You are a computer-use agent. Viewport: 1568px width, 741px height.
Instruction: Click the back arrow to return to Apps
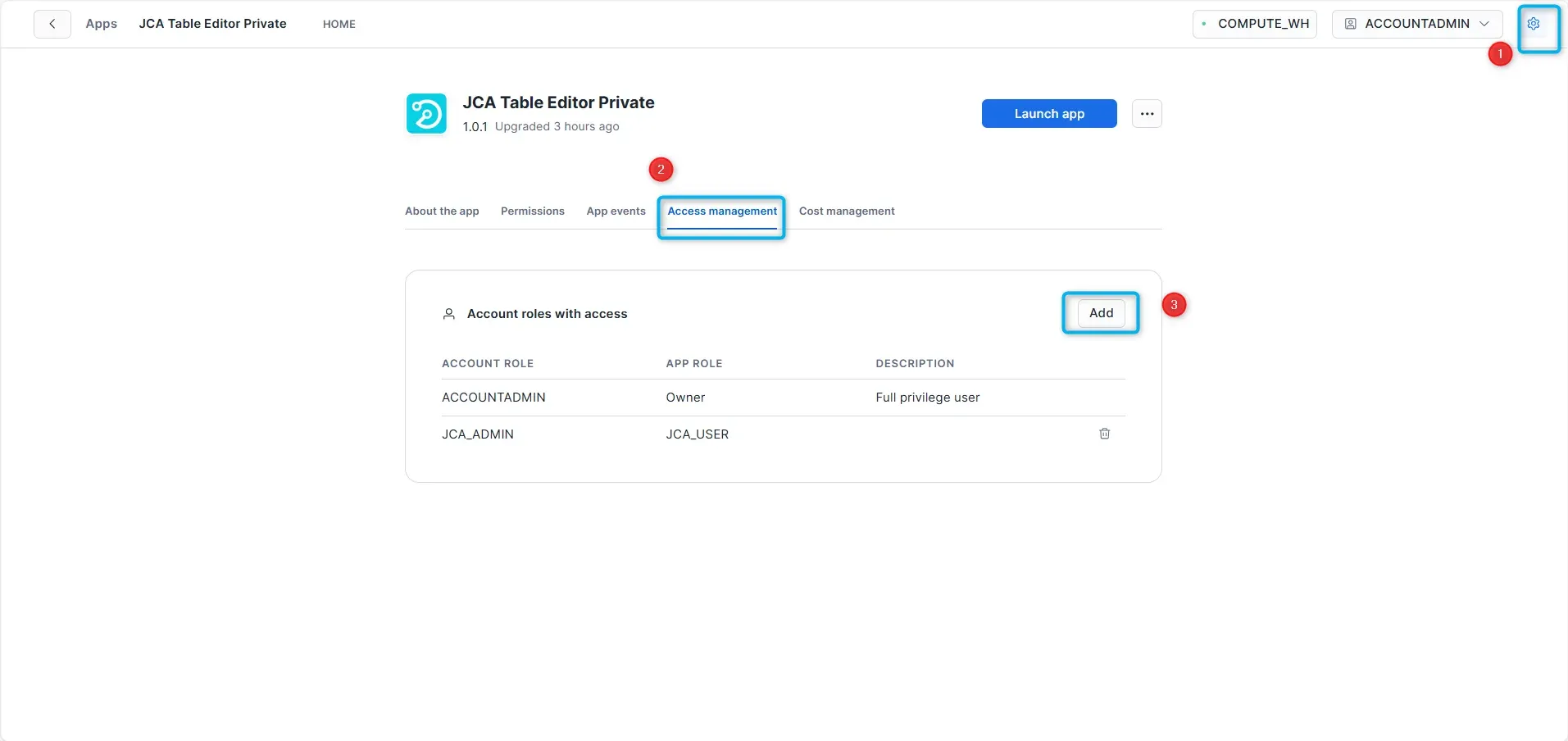pos(52,23)
